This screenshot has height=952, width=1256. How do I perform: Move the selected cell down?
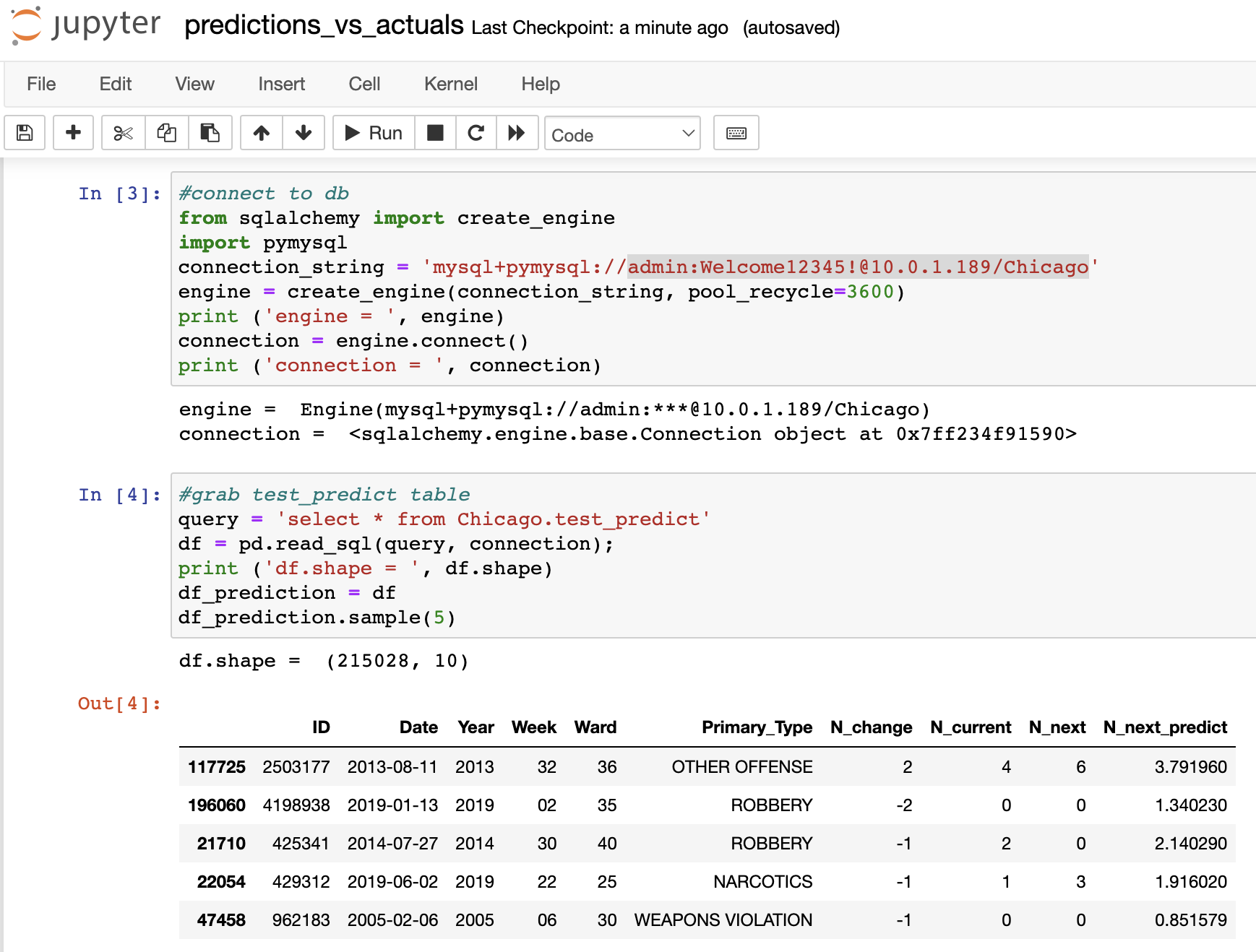tap(304, 133)
